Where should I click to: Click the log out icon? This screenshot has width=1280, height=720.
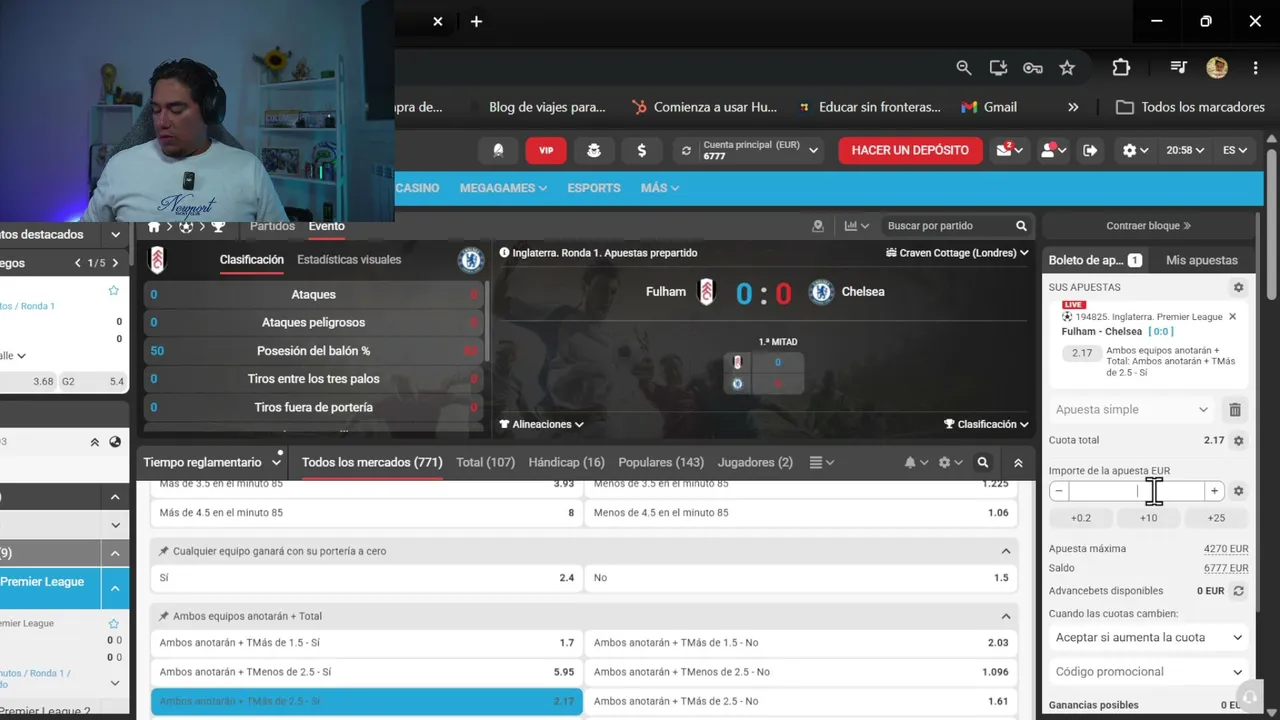1090,150
